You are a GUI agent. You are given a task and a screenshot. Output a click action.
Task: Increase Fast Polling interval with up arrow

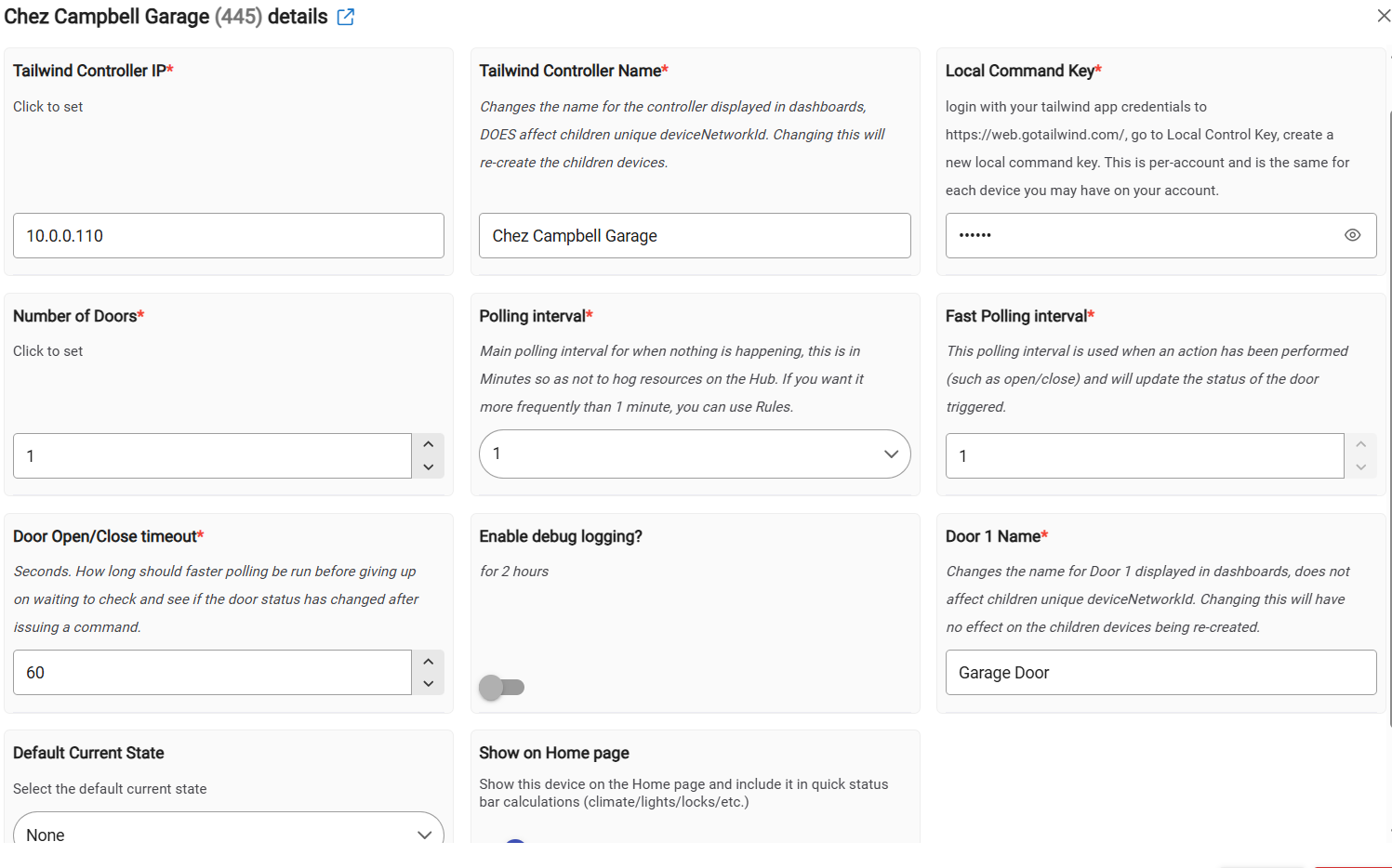[x=1360, y=444]
